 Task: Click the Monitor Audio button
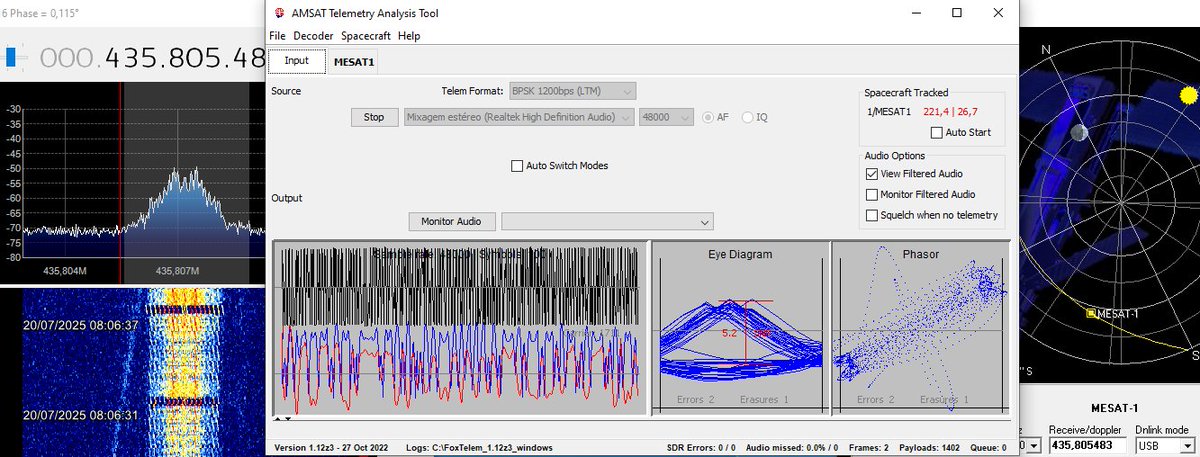pyautogui.click(x=452, y=221)
